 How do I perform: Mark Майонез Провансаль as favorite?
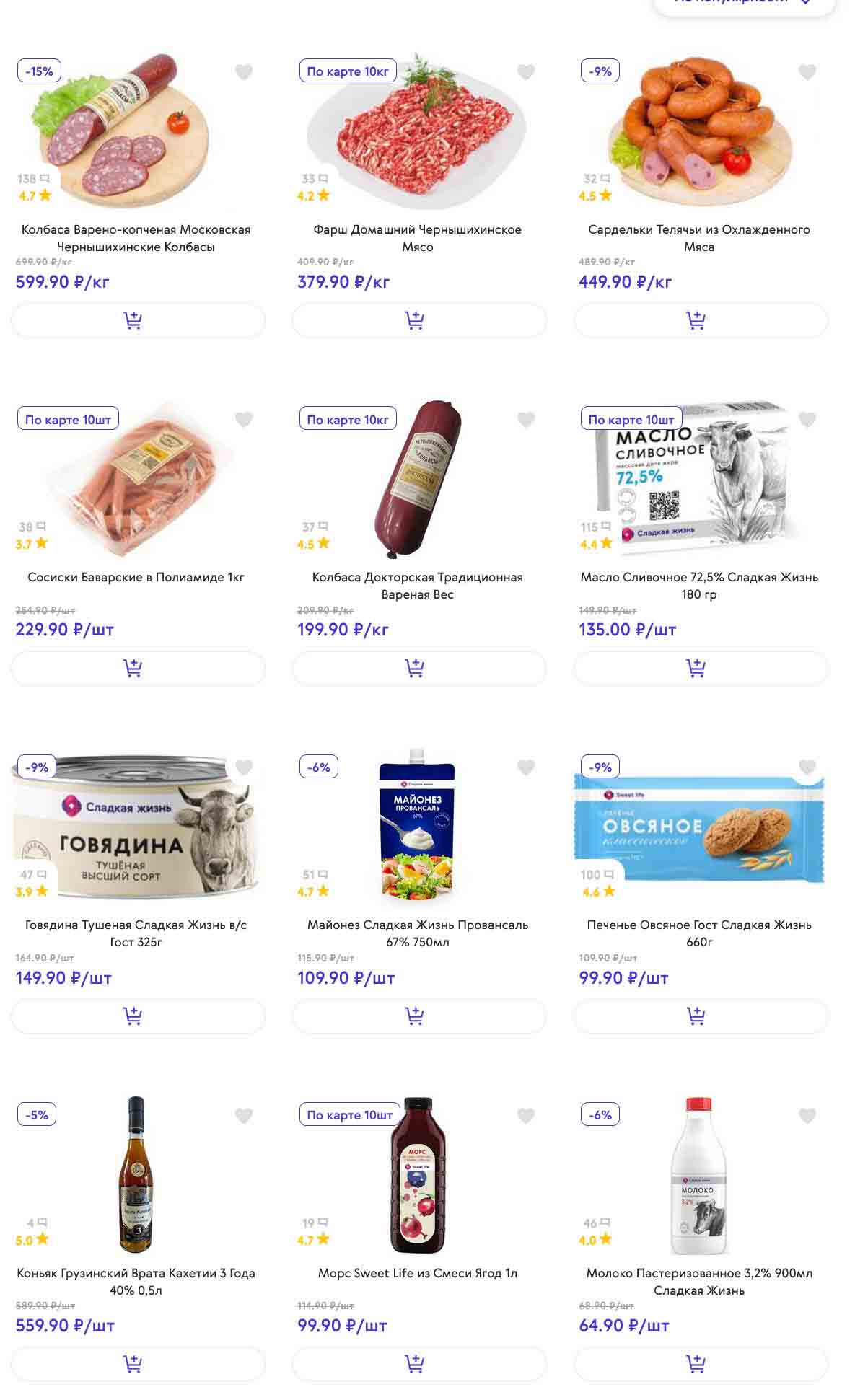pyautogui.click(x=526, y=767)
